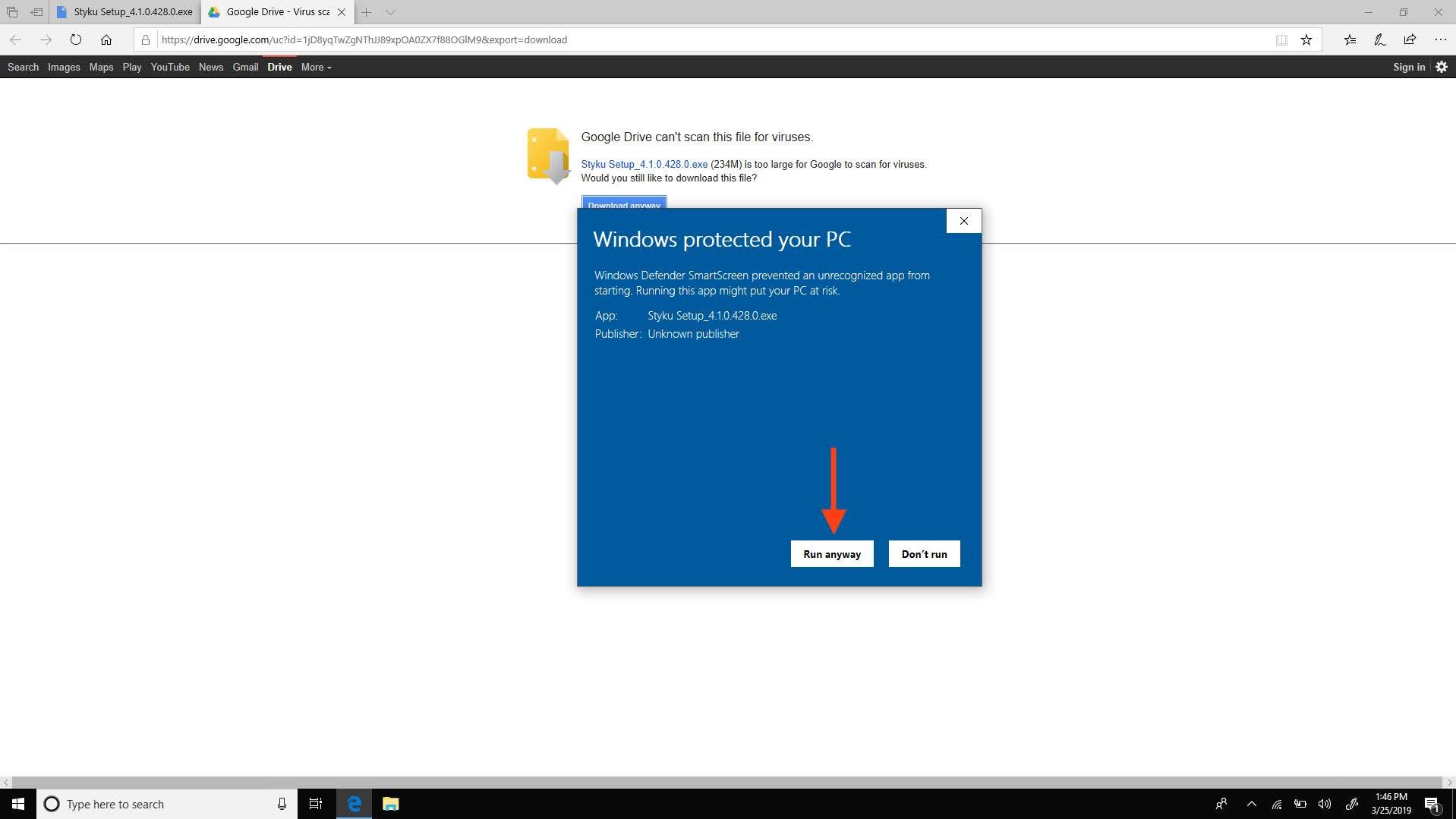Switch to Styku Setup_4.1.0.428.0.exe tab
The image size is (1456, 819).
[125, 12]
